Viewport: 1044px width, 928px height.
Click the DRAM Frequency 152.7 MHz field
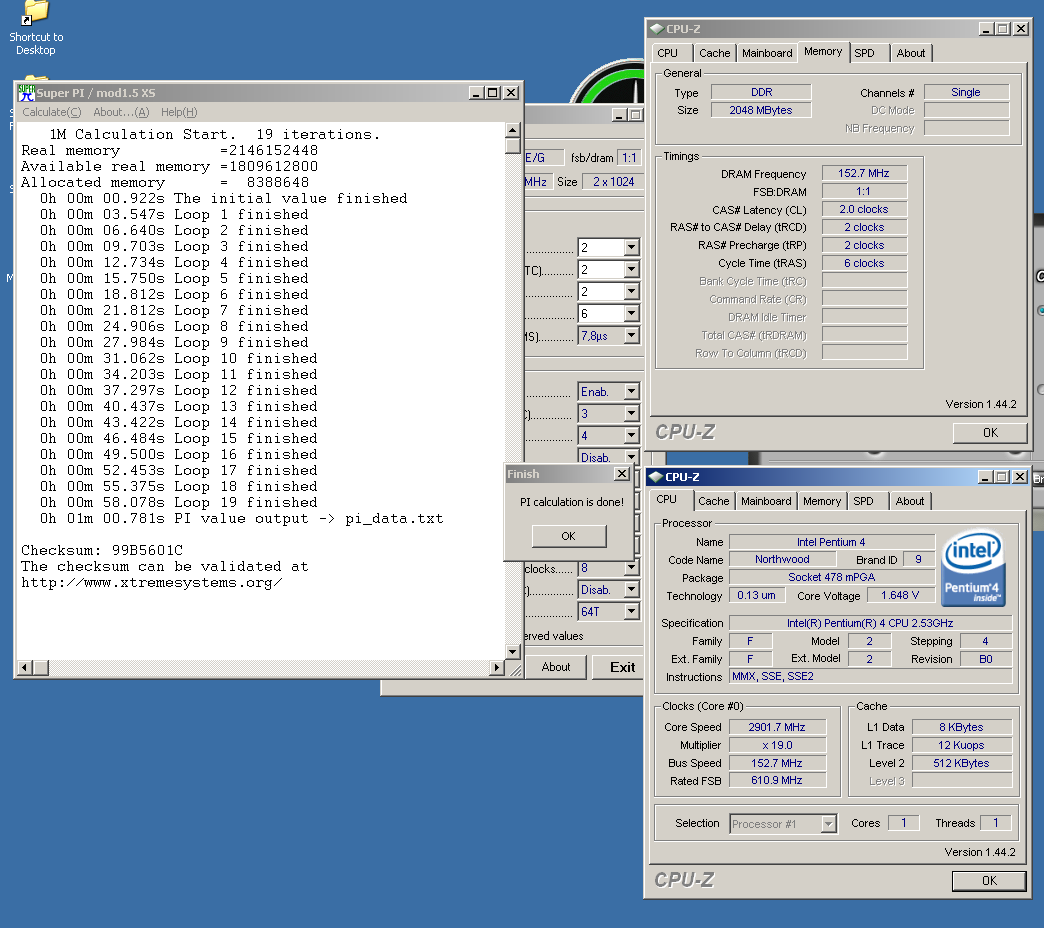click(x=864, y=173)
